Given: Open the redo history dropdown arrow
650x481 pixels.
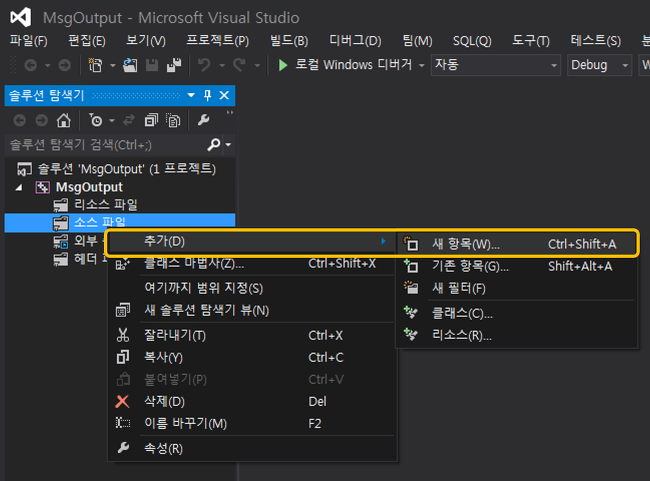Looking at the screenshot, I should pos(257,65).
